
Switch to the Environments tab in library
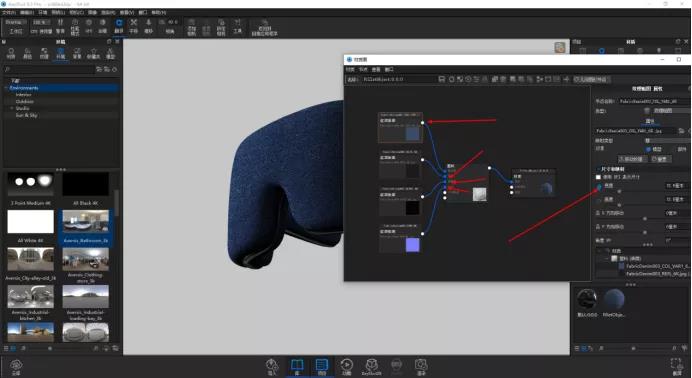[x=60, y=53]
